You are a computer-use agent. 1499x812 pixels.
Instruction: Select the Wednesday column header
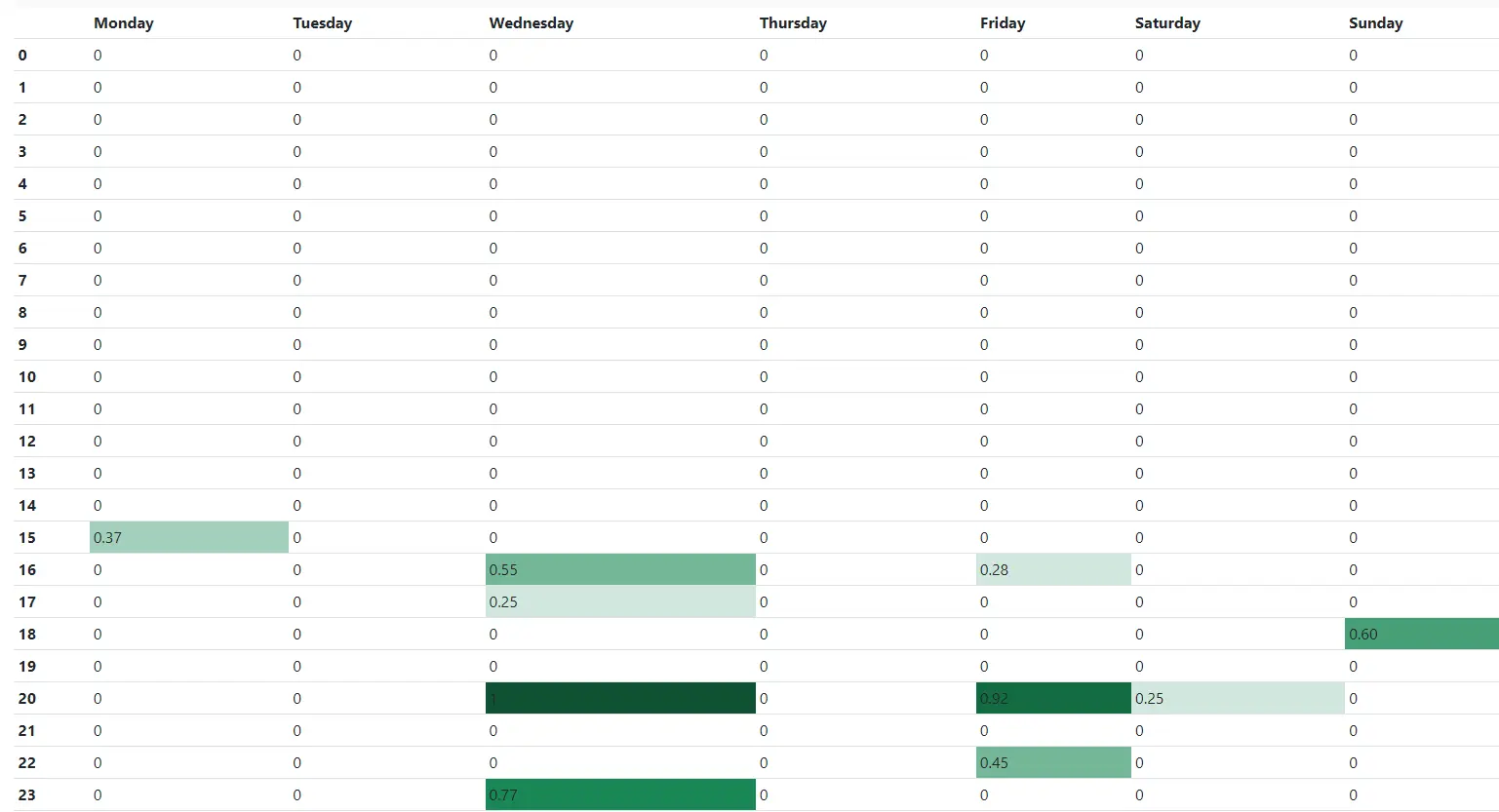(531, 23)
